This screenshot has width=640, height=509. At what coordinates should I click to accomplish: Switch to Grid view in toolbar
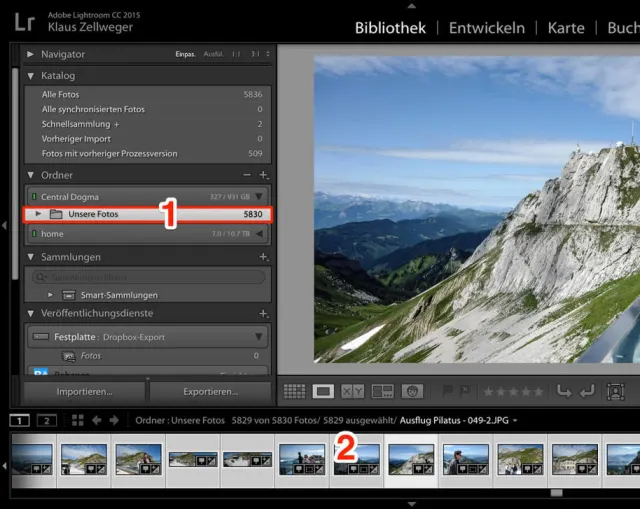tap(294, 392)
